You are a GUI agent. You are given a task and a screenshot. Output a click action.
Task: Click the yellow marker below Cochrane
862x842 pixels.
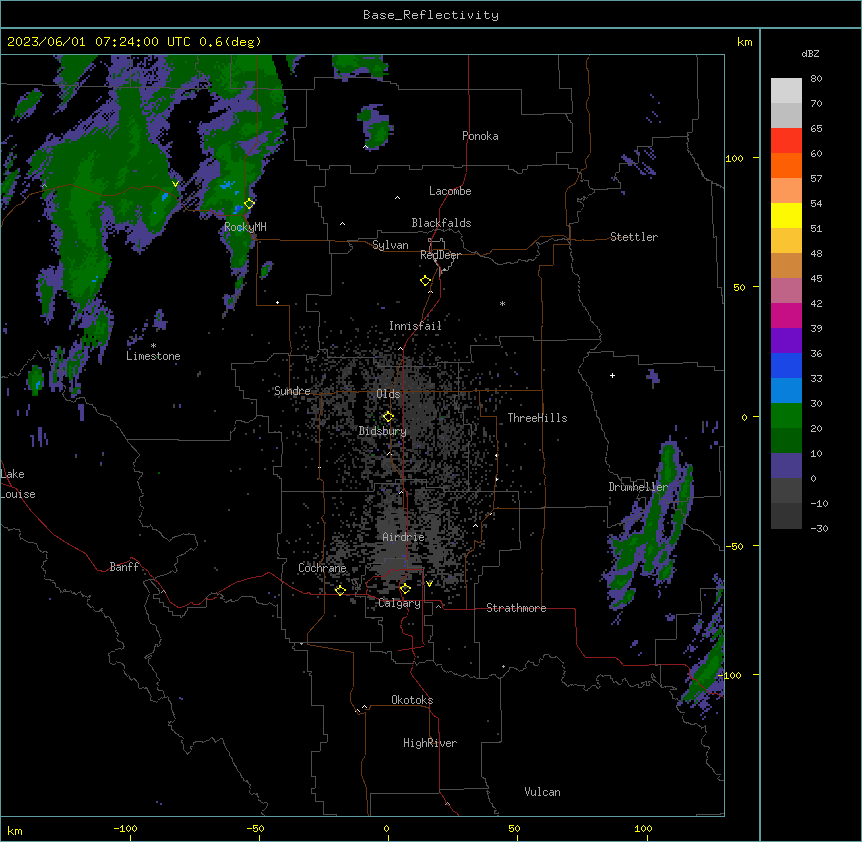340,590
